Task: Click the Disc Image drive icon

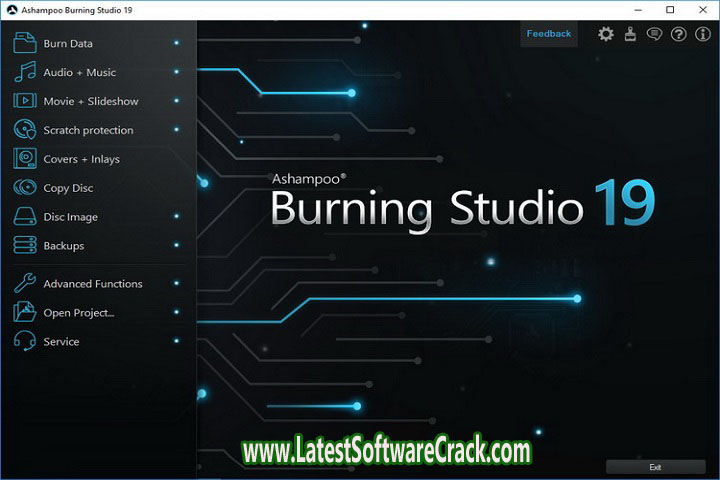Action: pos(25,216)
